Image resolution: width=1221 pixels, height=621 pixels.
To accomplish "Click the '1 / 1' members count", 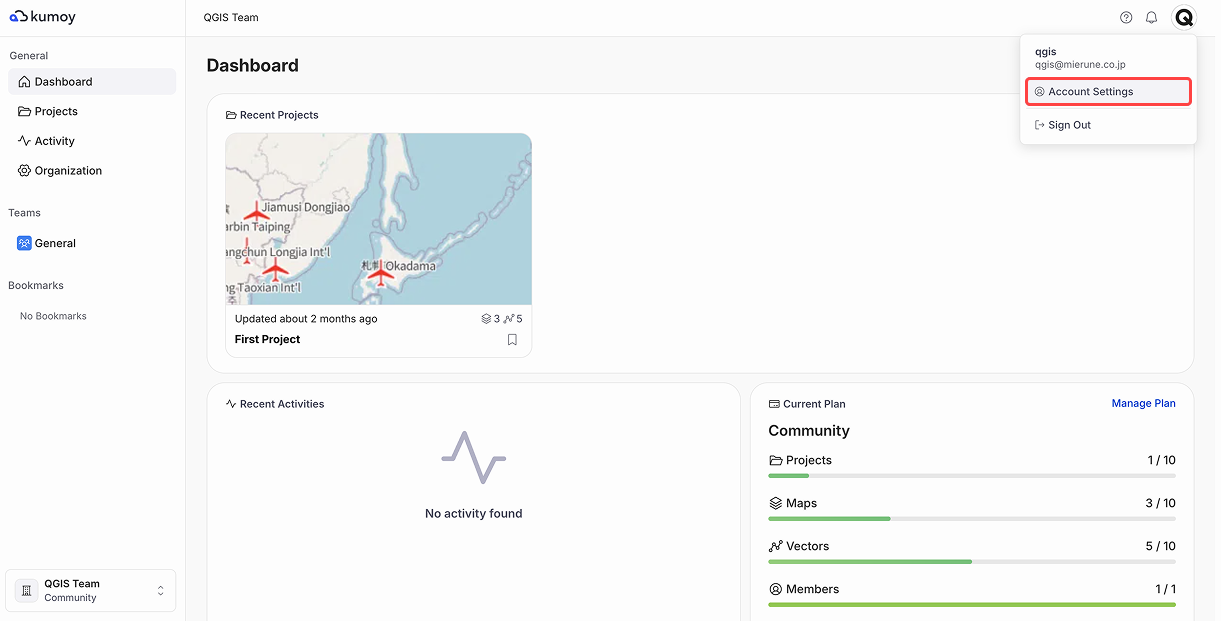I will (1166, 590).
